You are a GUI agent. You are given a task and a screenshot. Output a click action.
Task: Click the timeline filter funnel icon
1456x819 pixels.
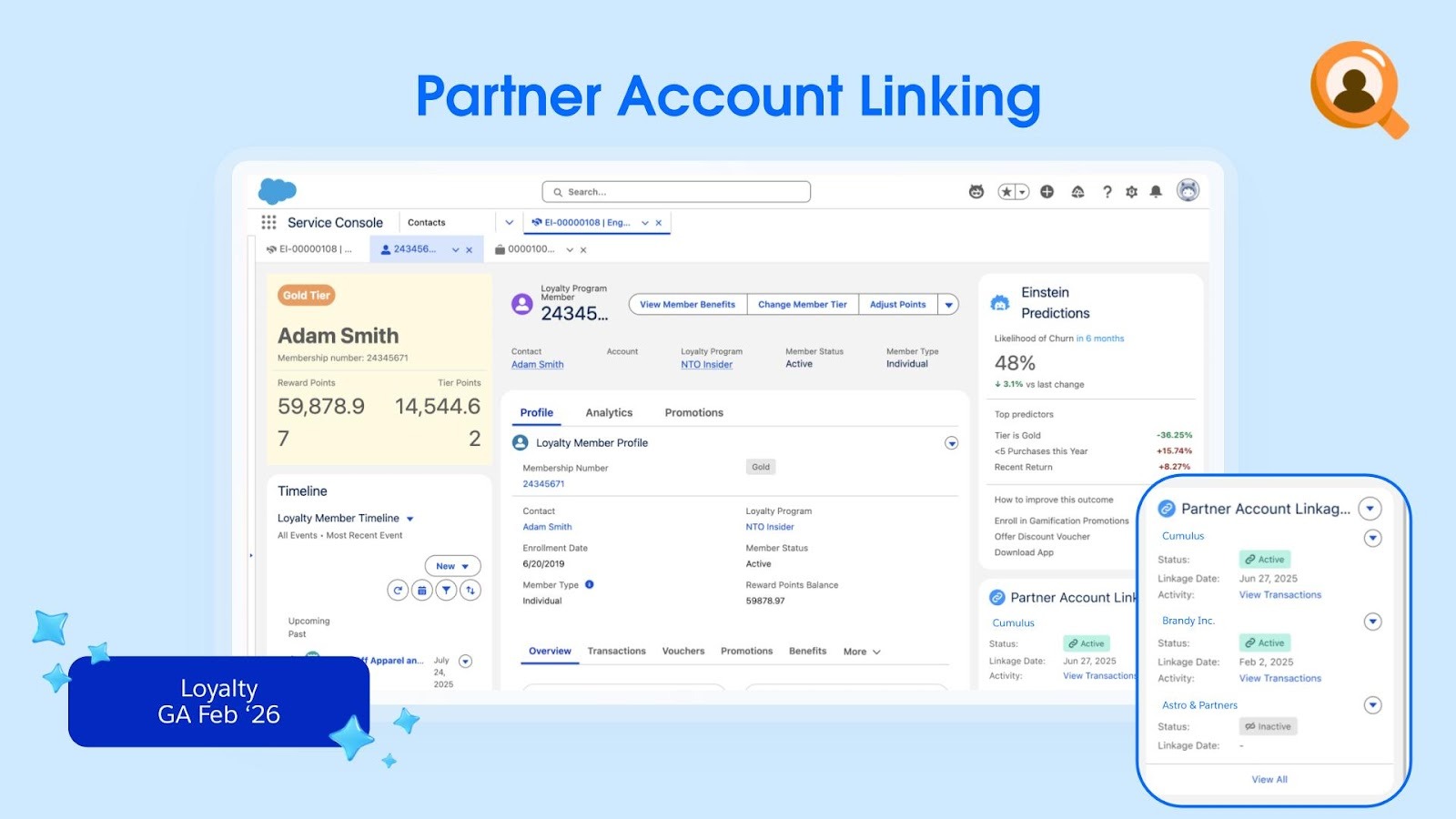[446, 591]
